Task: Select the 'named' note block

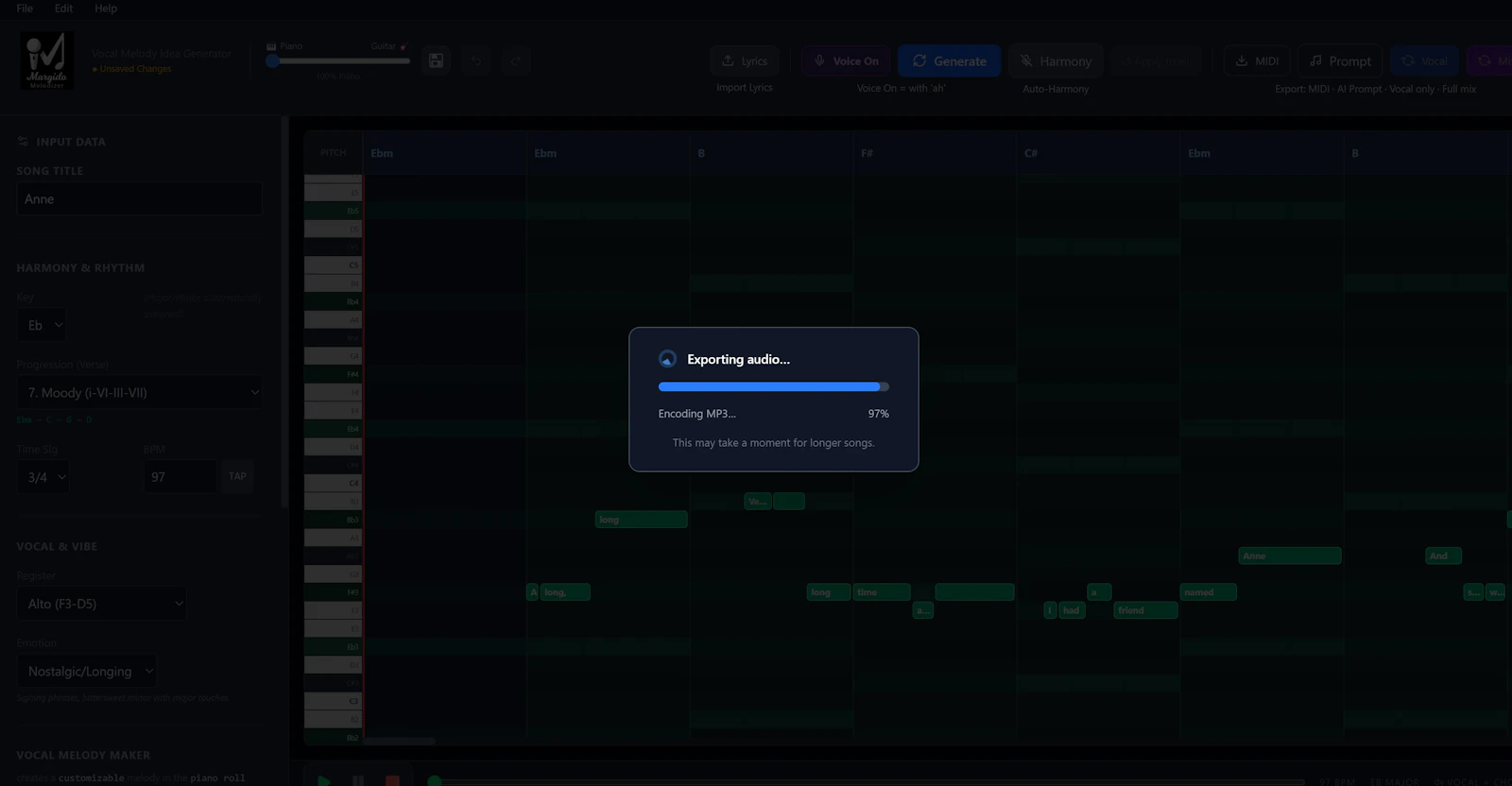Action: pyautogui.click(x=1208, y=592)
